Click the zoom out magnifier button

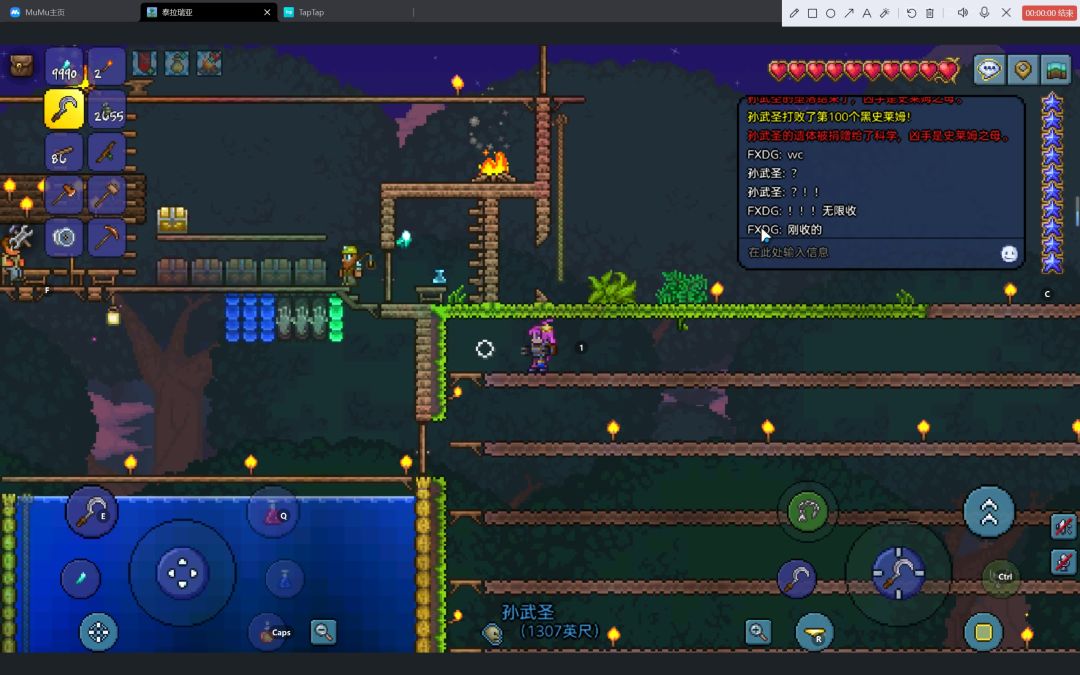pos(324,632)
